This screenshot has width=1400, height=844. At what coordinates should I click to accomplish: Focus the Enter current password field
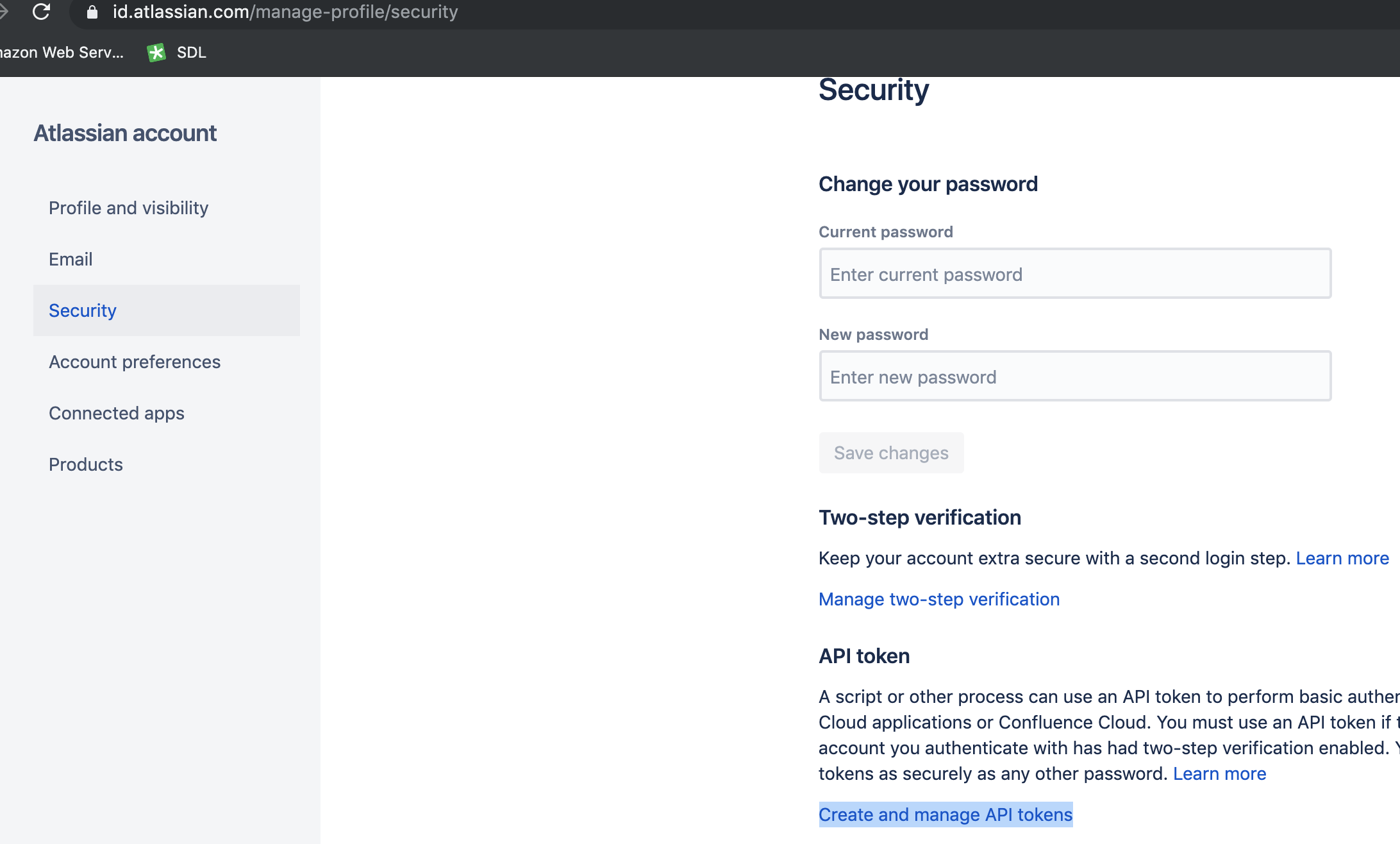[1075, 274]
